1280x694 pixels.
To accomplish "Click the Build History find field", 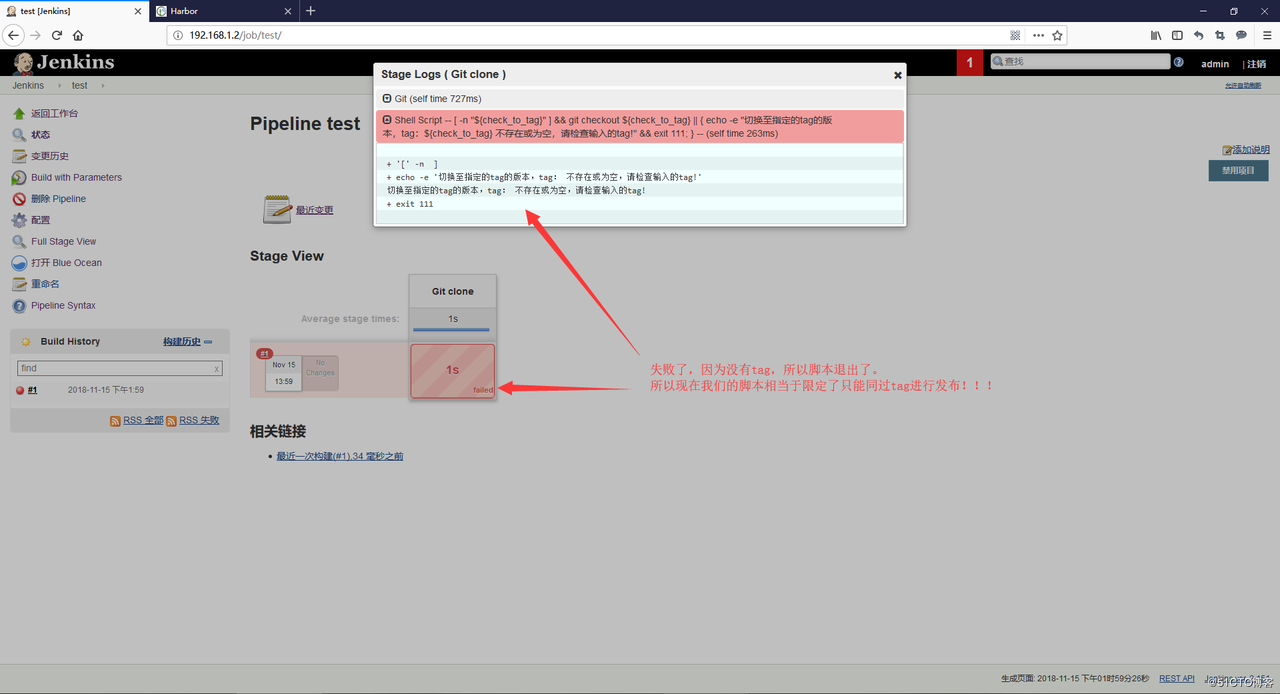I will point(119,368).
